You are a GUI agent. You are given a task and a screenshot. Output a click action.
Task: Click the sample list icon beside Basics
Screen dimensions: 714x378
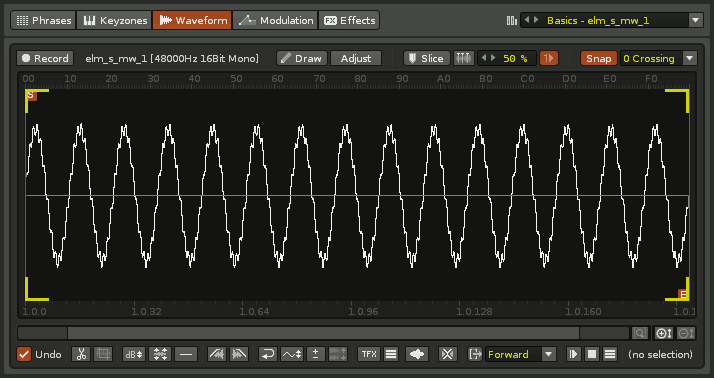[511, 20]
